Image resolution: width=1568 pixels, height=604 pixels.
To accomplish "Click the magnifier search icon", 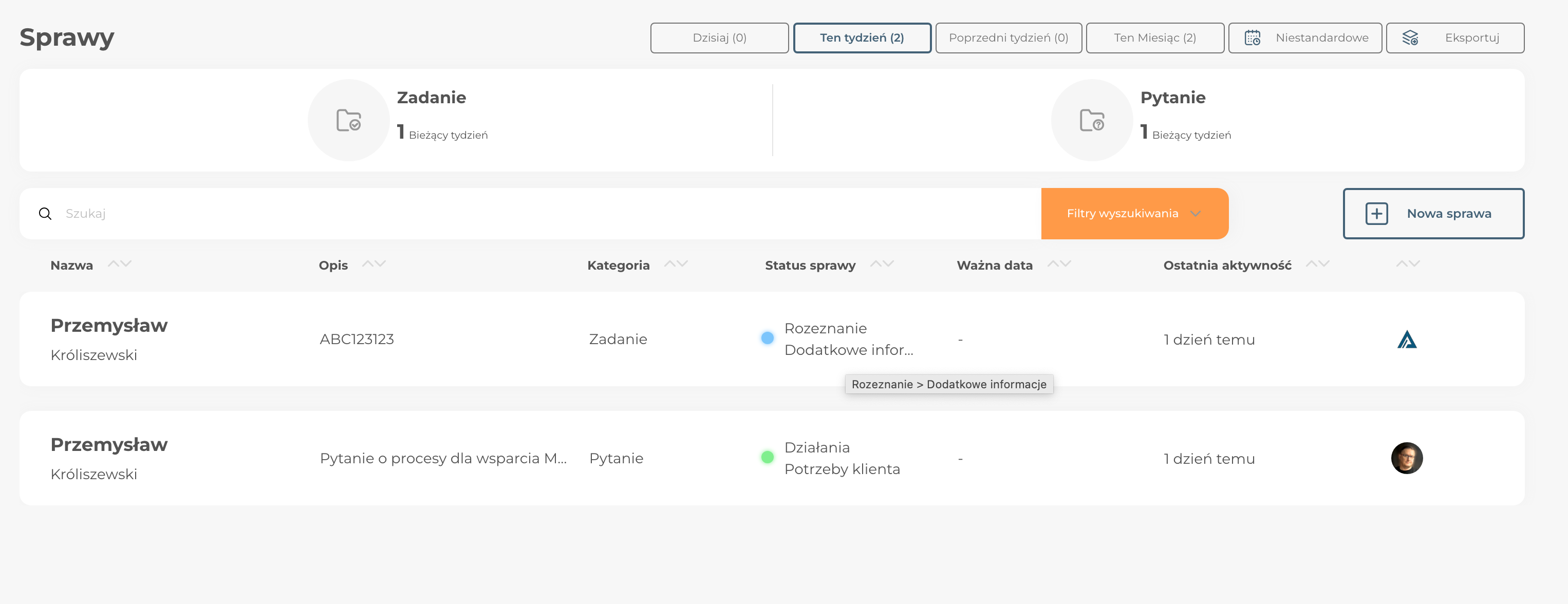I will (45, 214).
